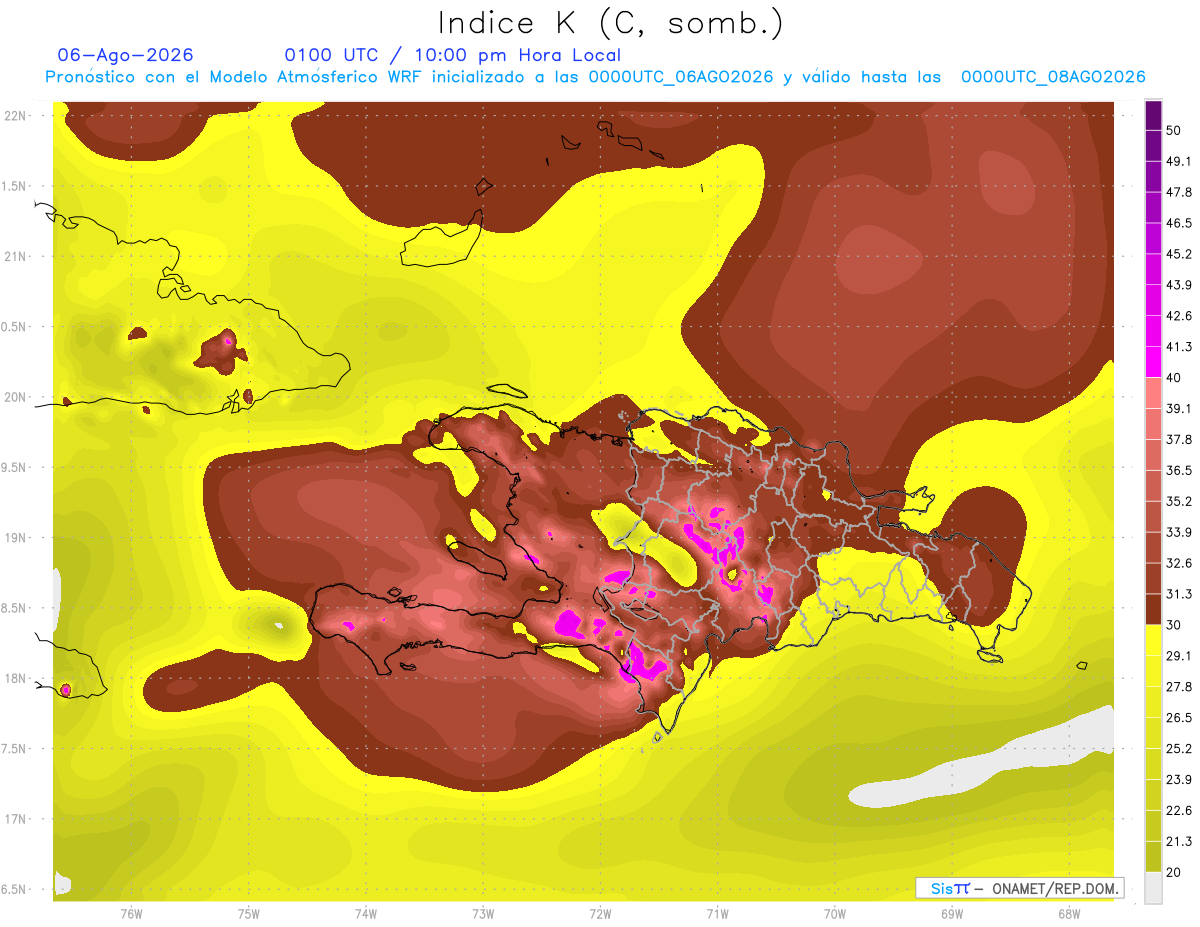
Task: Click the "SisTT – ONAMET/REP.DOM." credit label
Action: 1019,888
